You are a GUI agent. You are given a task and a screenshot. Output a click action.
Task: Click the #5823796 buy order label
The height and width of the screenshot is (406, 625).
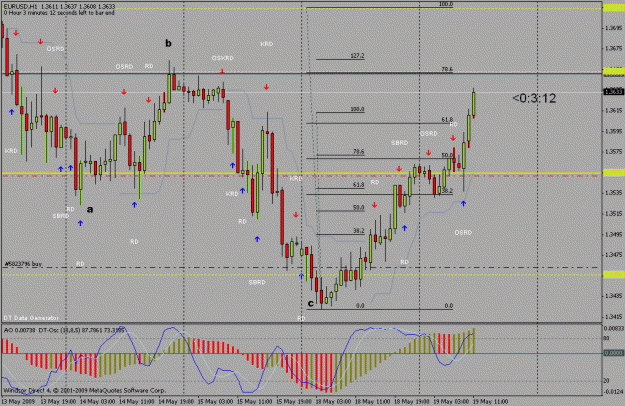click(x=23, y=264)
